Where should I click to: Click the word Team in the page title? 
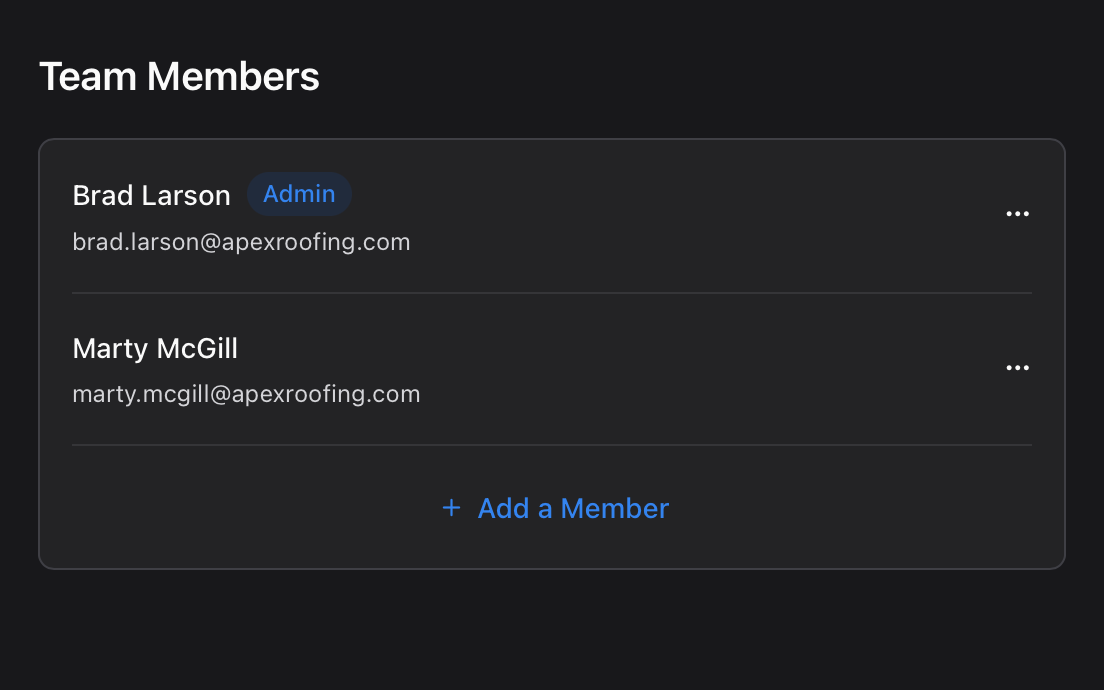(x=88, y=77)
